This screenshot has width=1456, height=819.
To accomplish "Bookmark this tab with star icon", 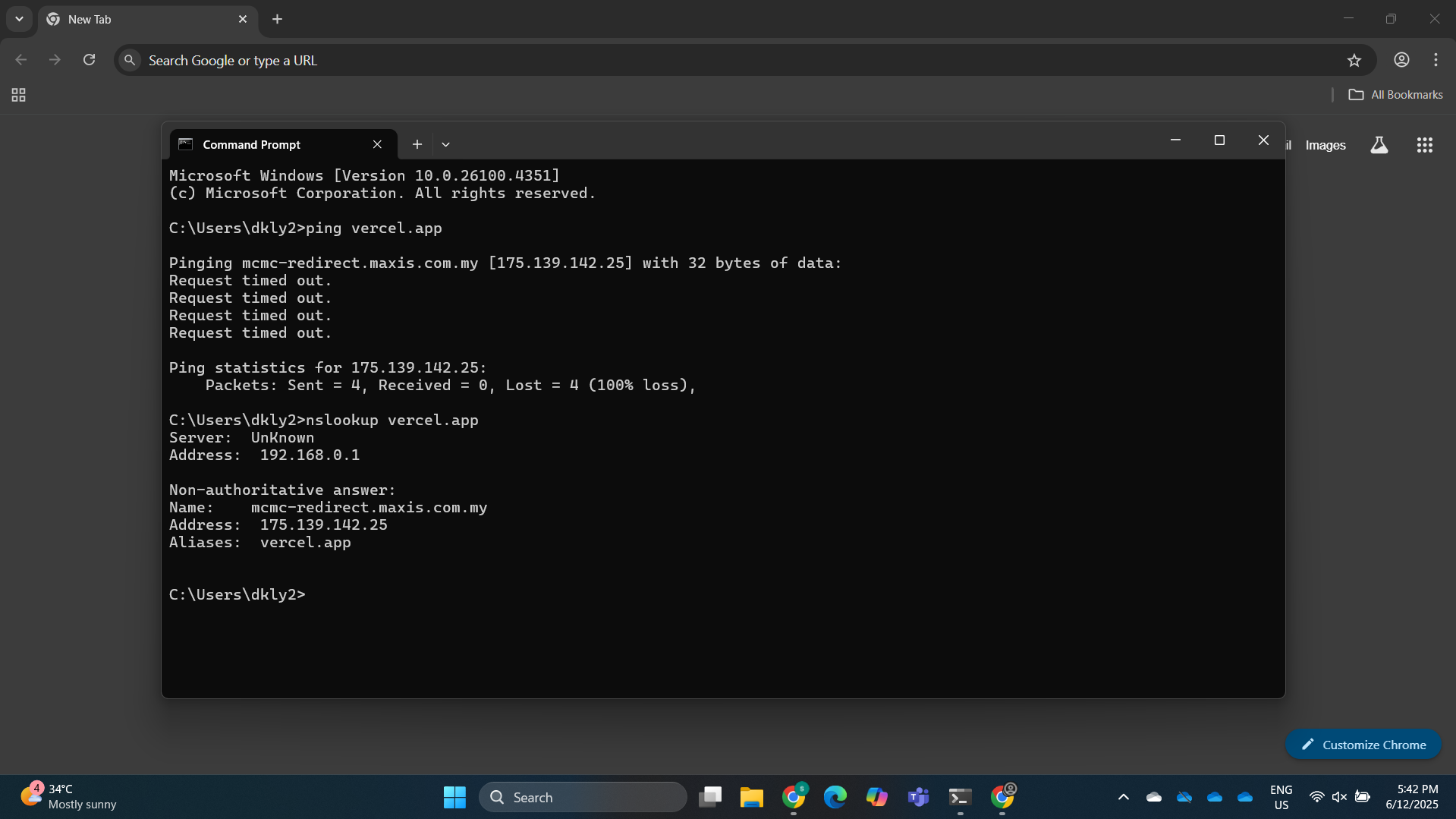I will [1354, 60].
